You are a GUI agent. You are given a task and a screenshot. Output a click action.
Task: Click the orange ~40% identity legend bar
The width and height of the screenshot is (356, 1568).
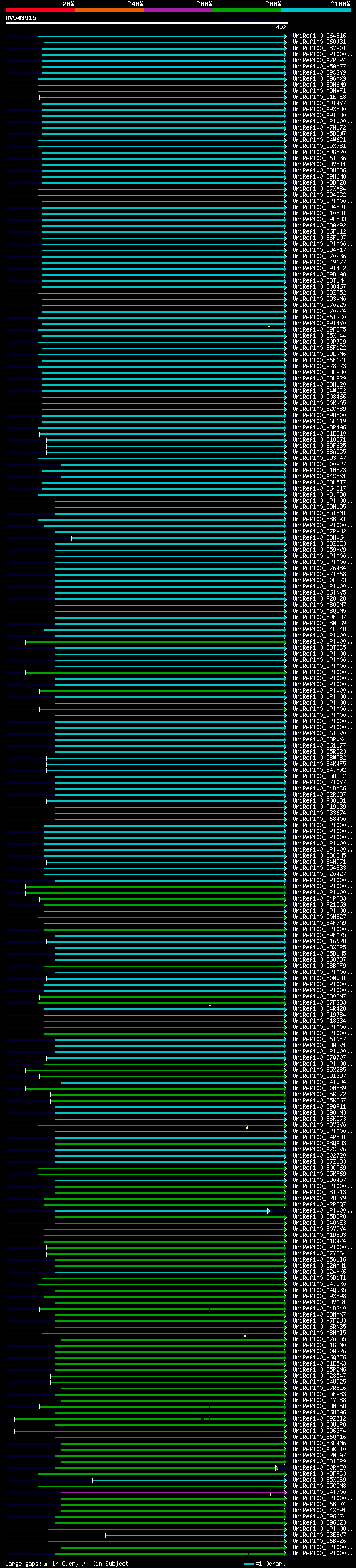coord(109,10)
